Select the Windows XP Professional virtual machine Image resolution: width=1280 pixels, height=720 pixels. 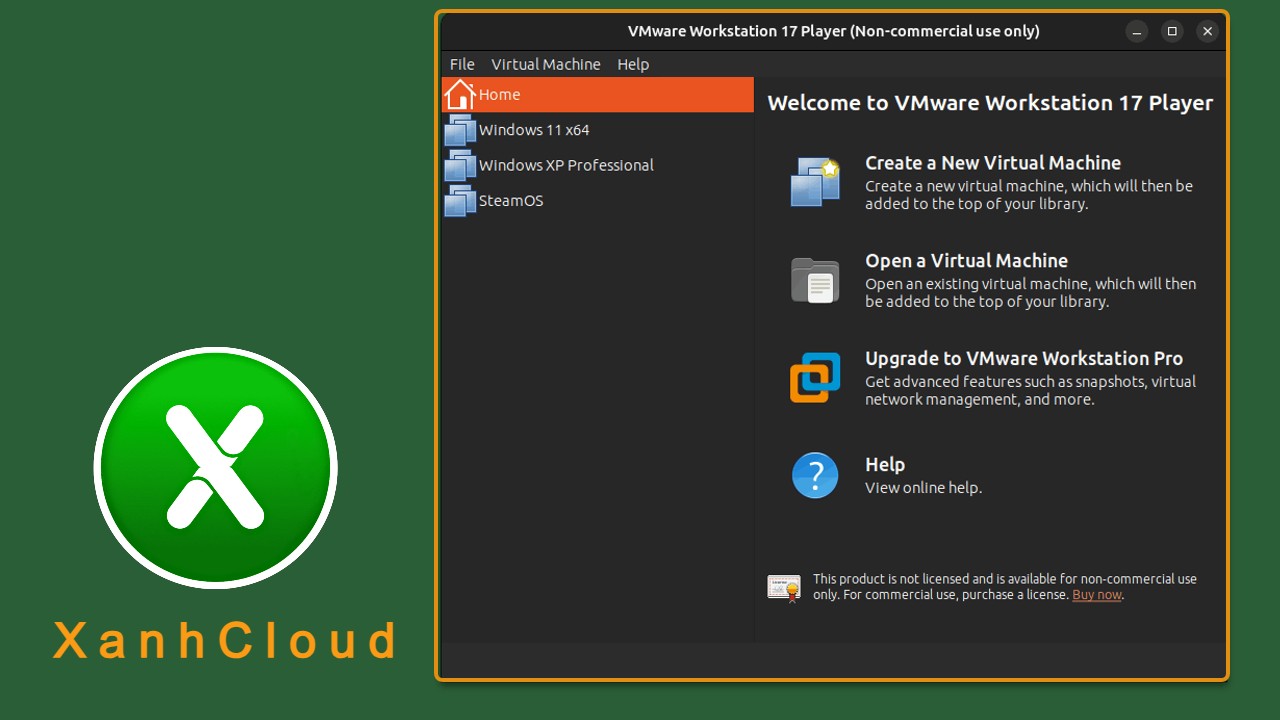click(598, 165)
